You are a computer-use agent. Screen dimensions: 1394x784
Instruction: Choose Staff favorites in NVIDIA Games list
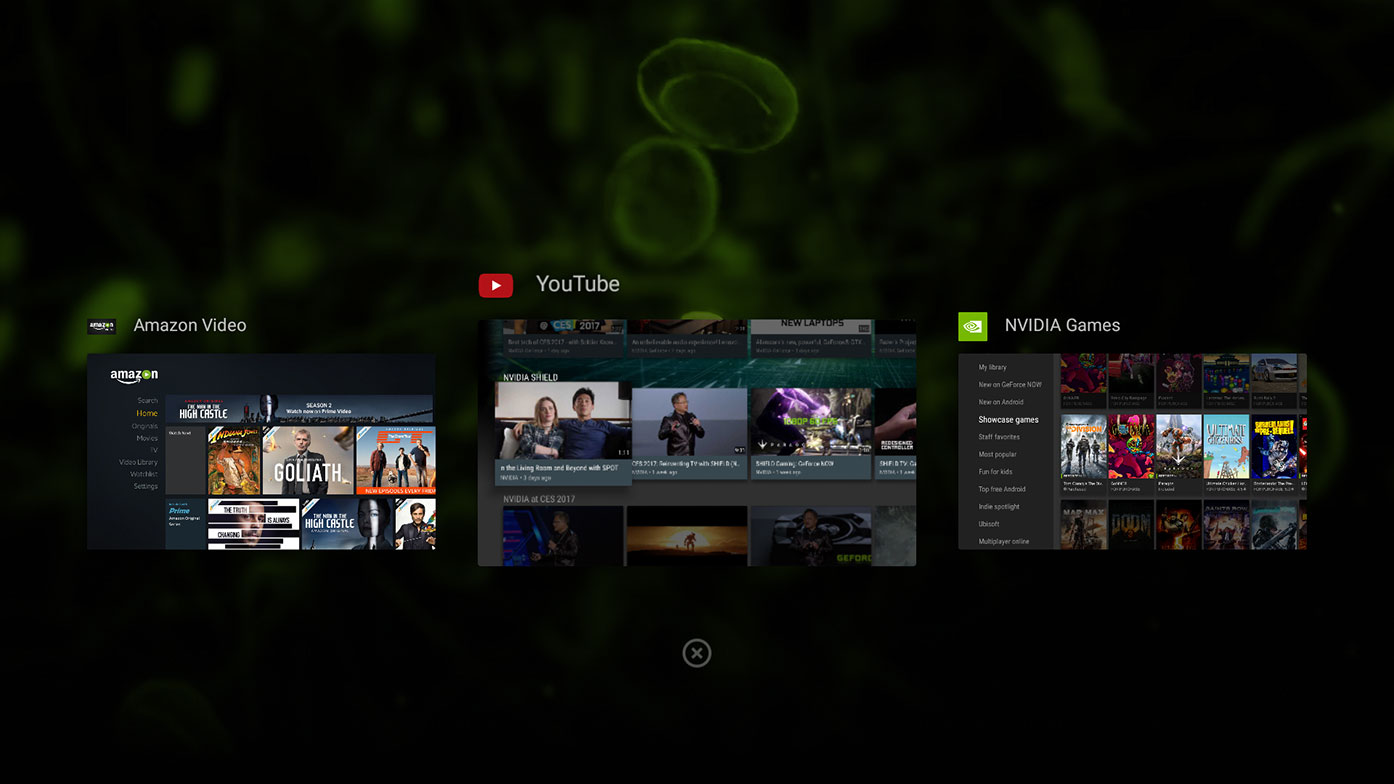click(999, 437)
